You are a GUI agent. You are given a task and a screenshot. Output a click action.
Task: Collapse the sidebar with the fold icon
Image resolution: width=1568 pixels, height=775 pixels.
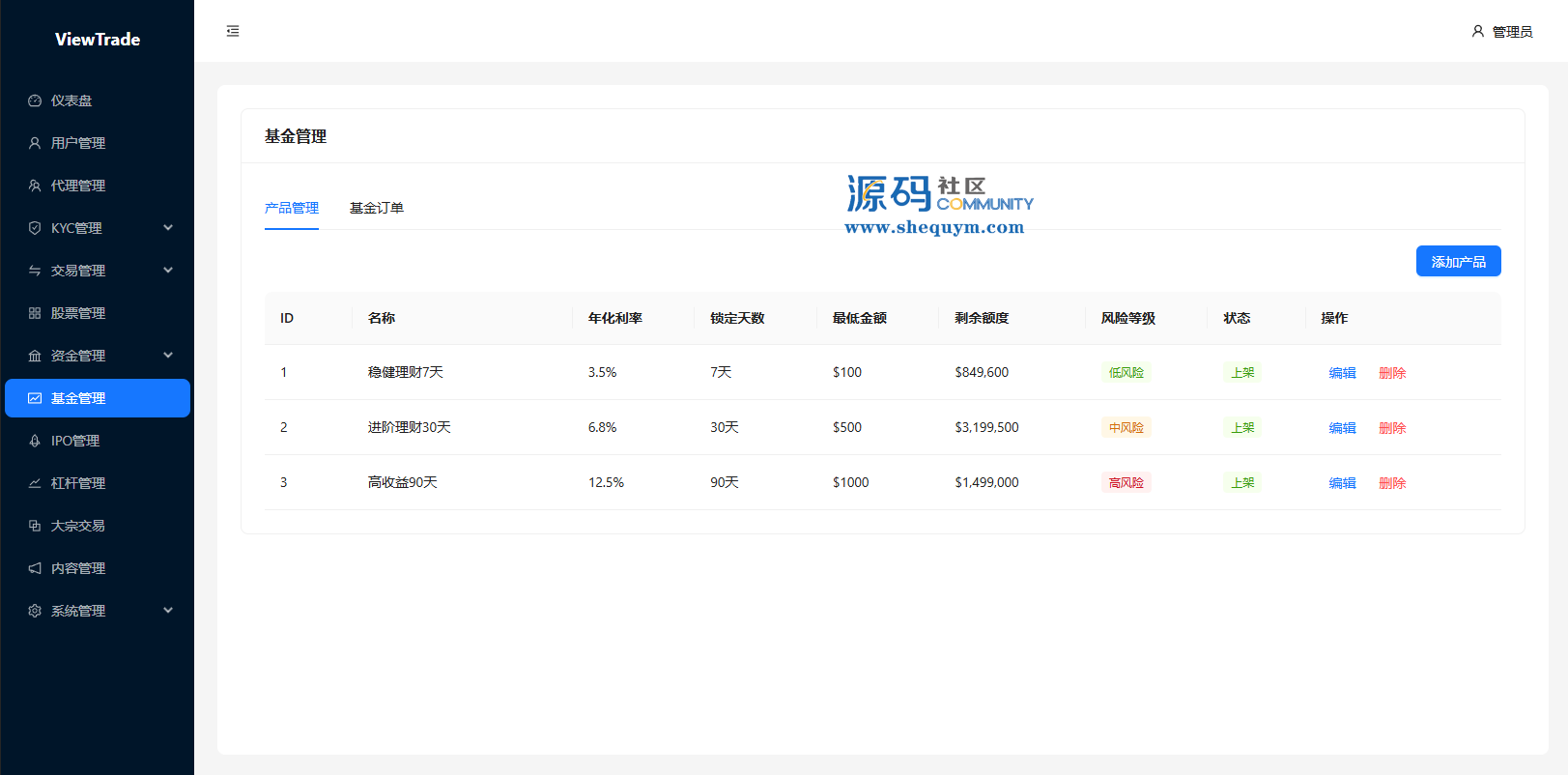pyautogui.click(x=233, y=31)
